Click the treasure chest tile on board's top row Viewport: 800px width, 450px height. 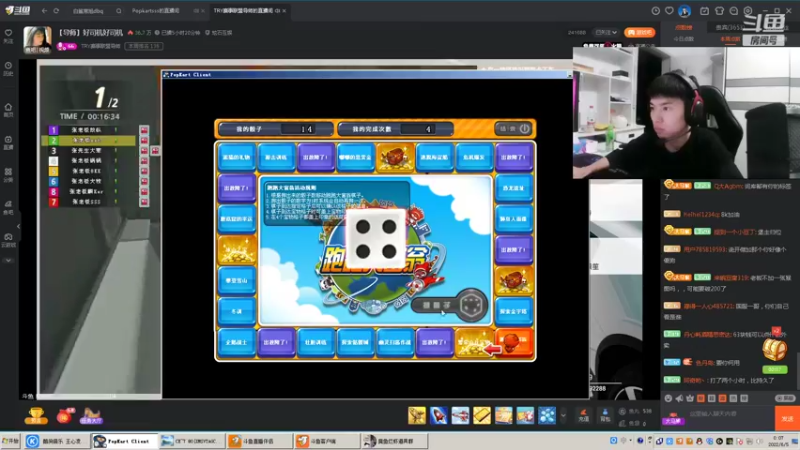[395, 157]
